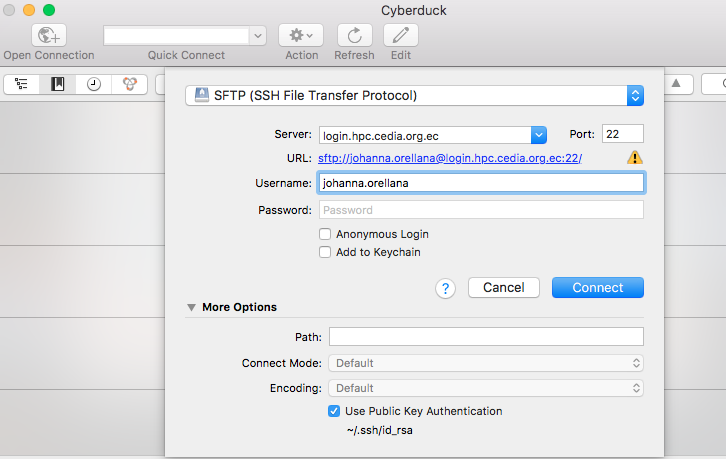The image size is (726, 459).
Task: Switch to the History clock view
Action: point(94,84)
